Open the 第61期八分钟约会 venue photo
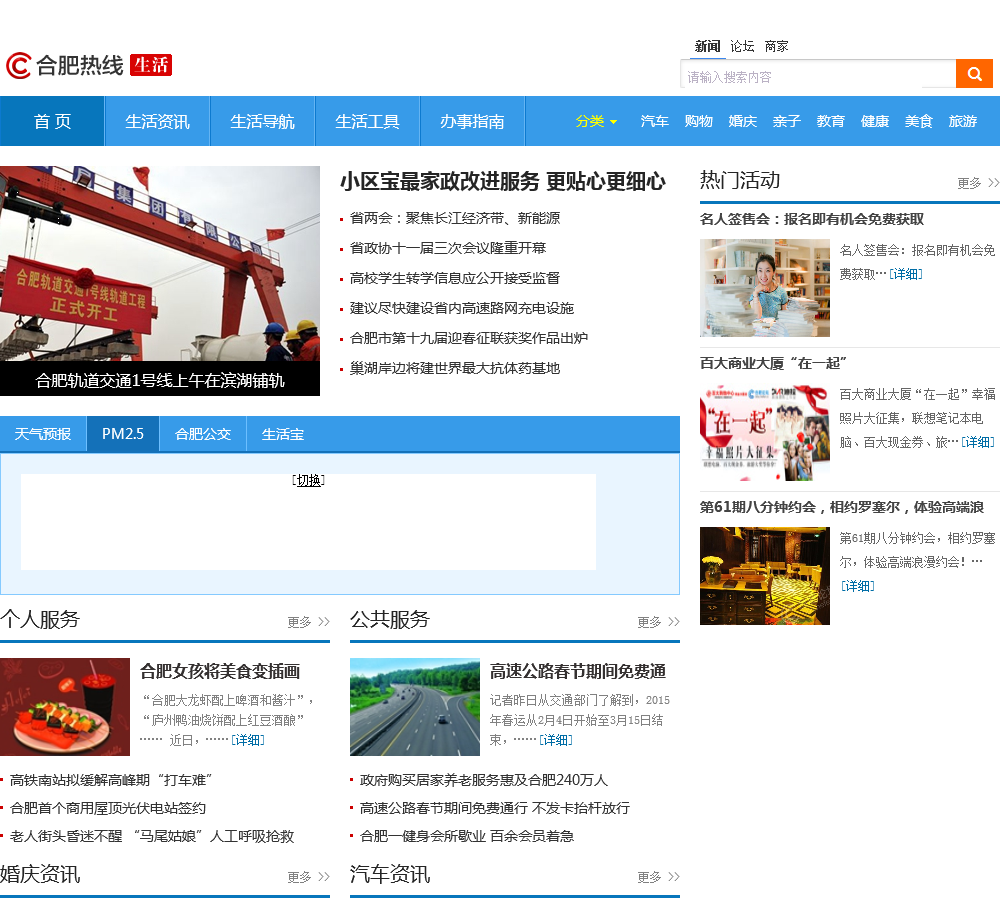1000x909 pixels. coord(765,575)
